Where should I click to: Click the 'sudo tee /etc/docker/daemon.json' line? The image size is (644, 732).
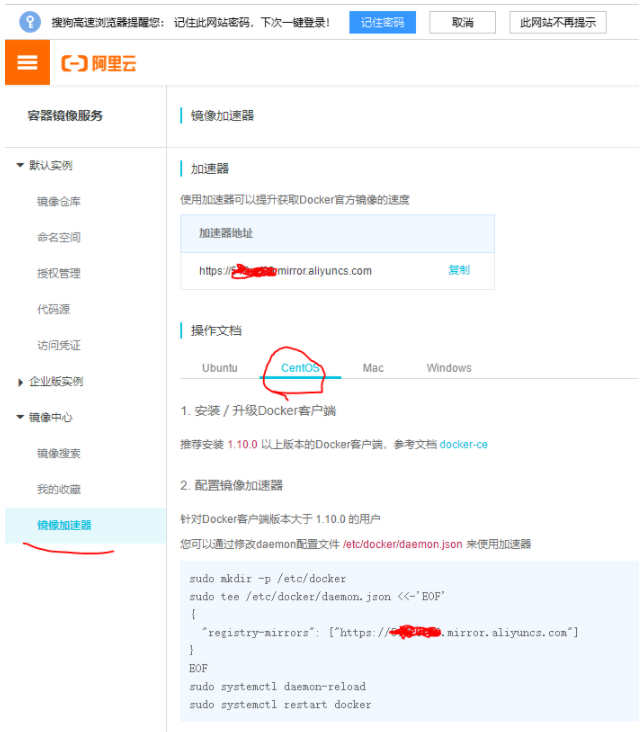[x=317, y=597]
